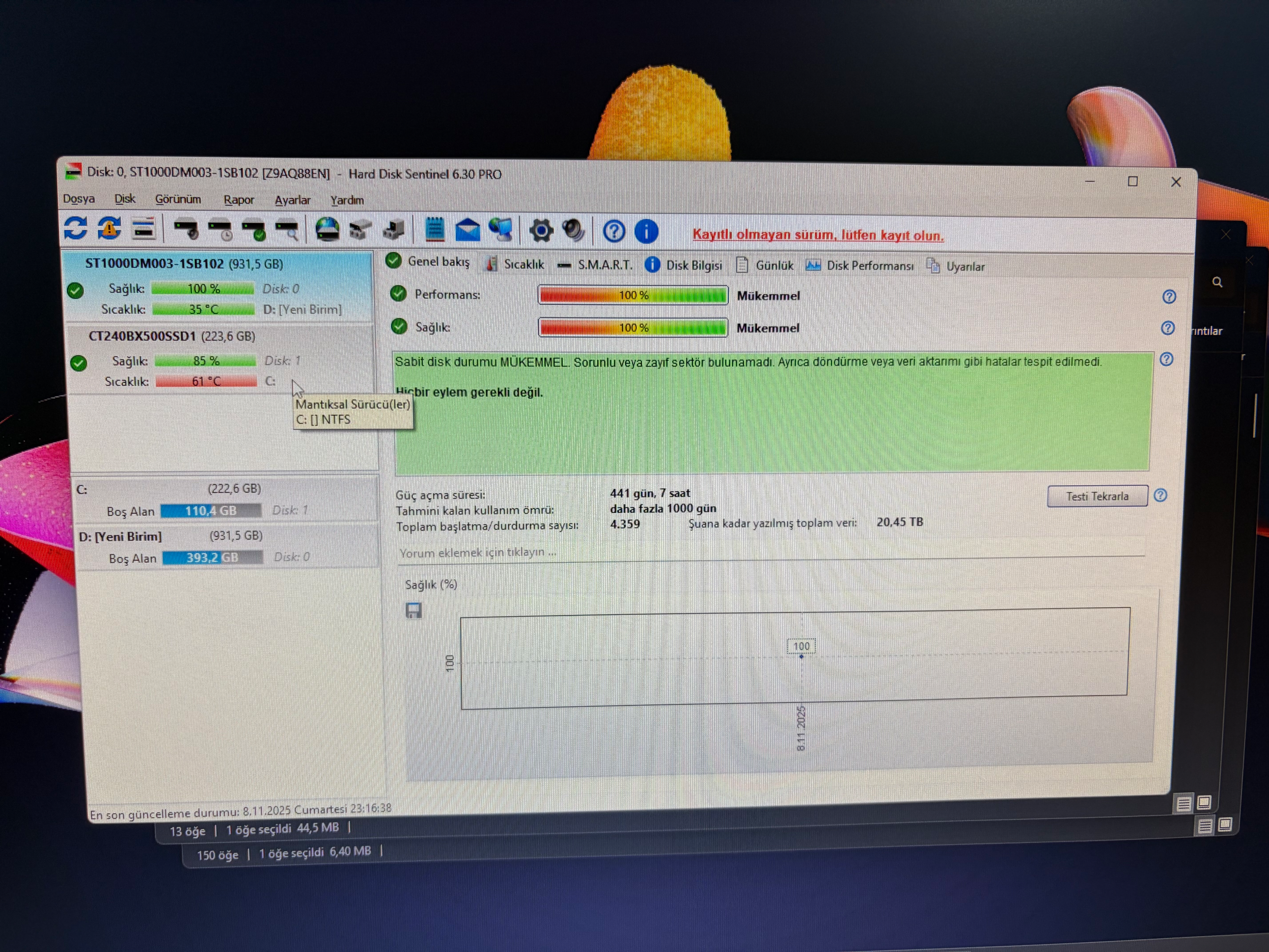1269x952 pixels.
Task: Click the loudspeaker sound toolbar icon
Action: click(574, 231)
